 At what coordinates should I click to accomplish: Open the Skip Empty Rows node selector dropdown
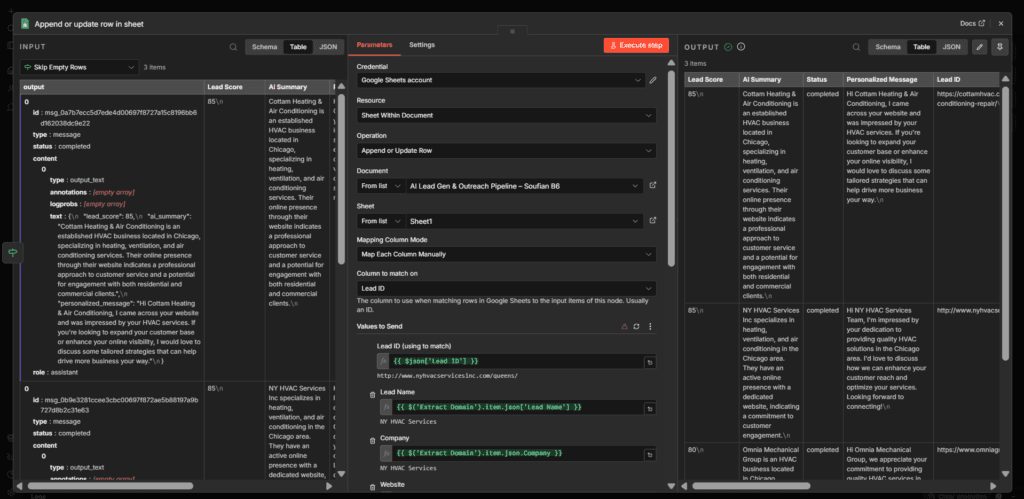pyautogui.click(x=79, y=67)
